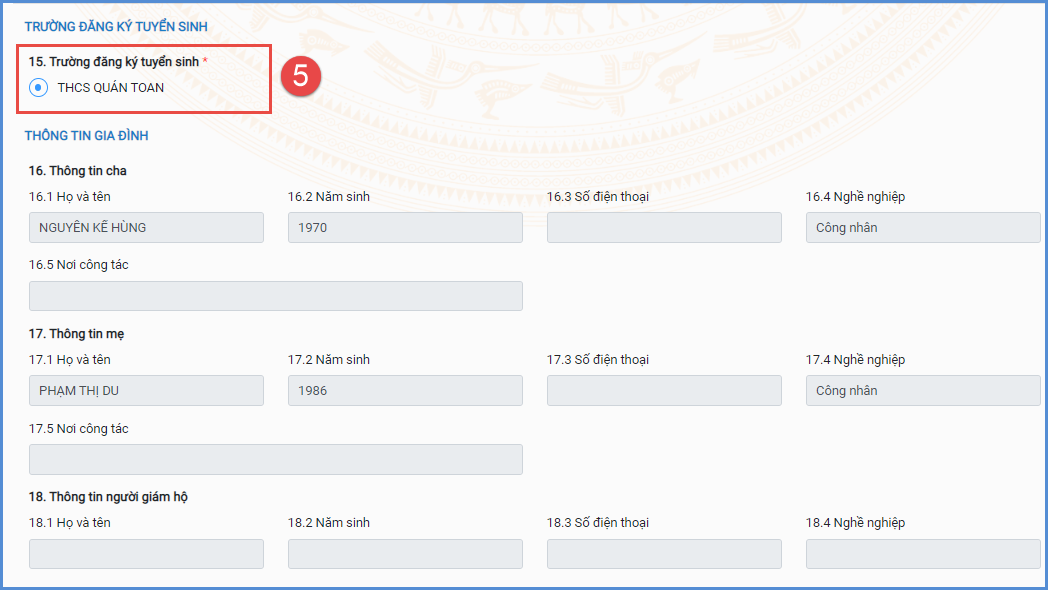Click the mother's name field PHẠM THỊ DU

click(x=146, y=391)
